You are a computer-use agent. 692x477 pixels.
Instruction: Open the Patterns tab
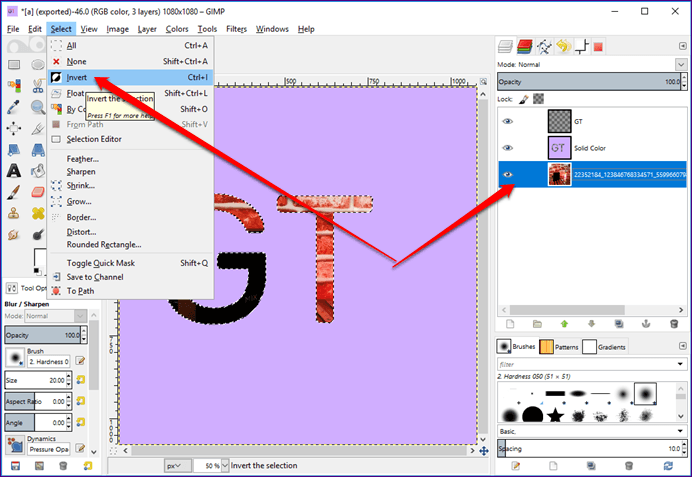(559, 347)
